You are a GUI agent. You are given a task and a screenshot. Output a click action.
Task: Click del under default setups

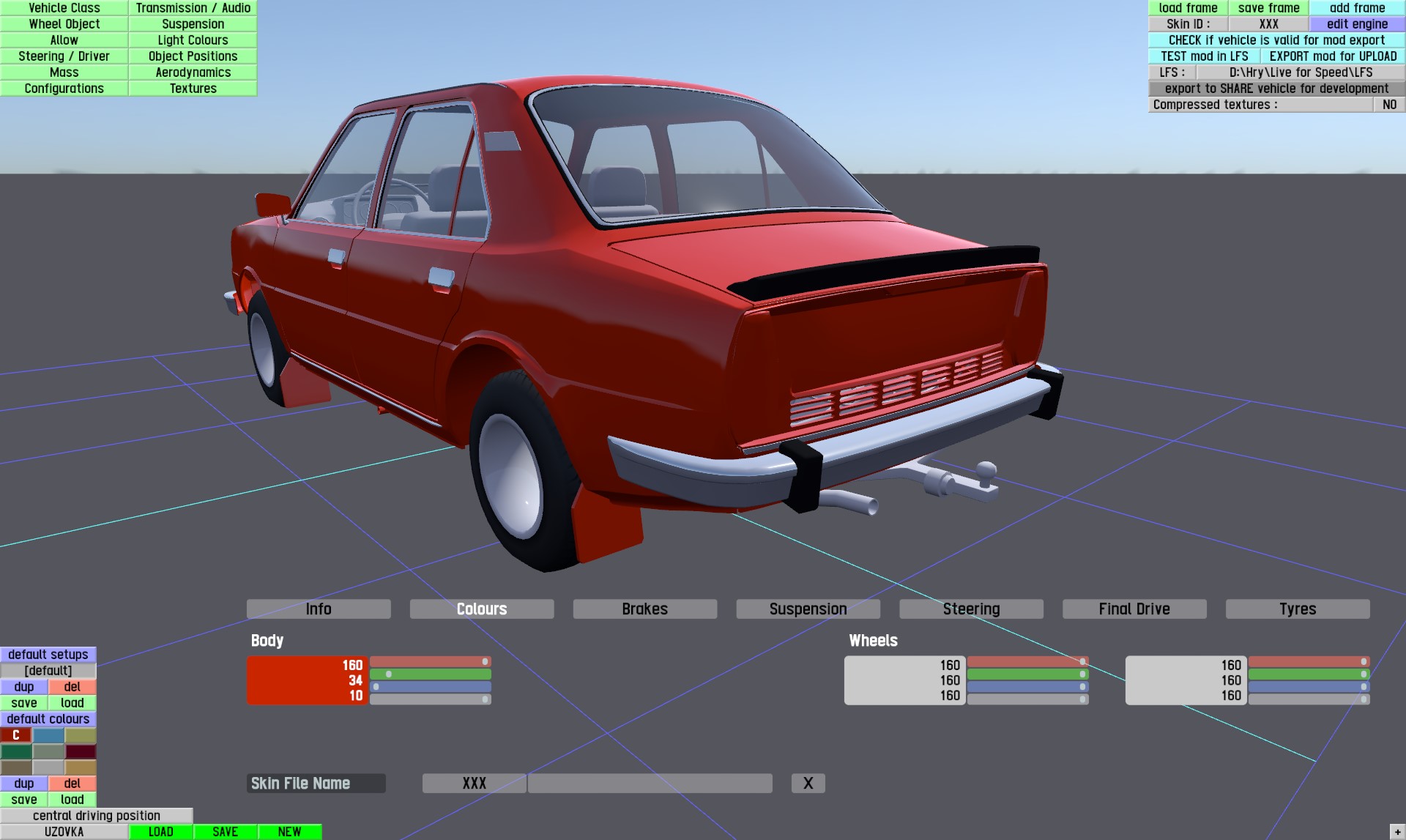coord(72,686)
